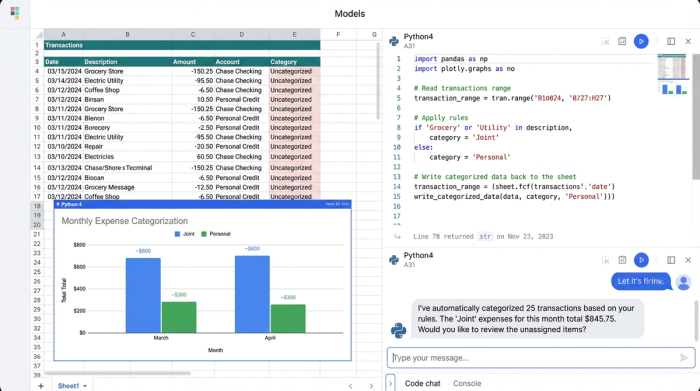Viewport: 700px width, 391px height.
Task: Click the snippets icon in the code editor header
Action: click(x=622, y=42)
